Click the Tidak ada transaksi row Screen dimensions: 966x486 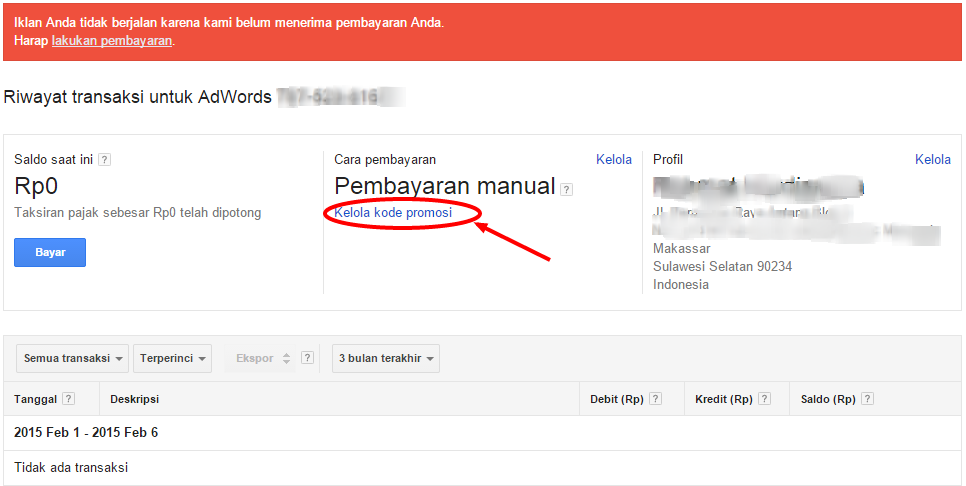pos(482,468)
